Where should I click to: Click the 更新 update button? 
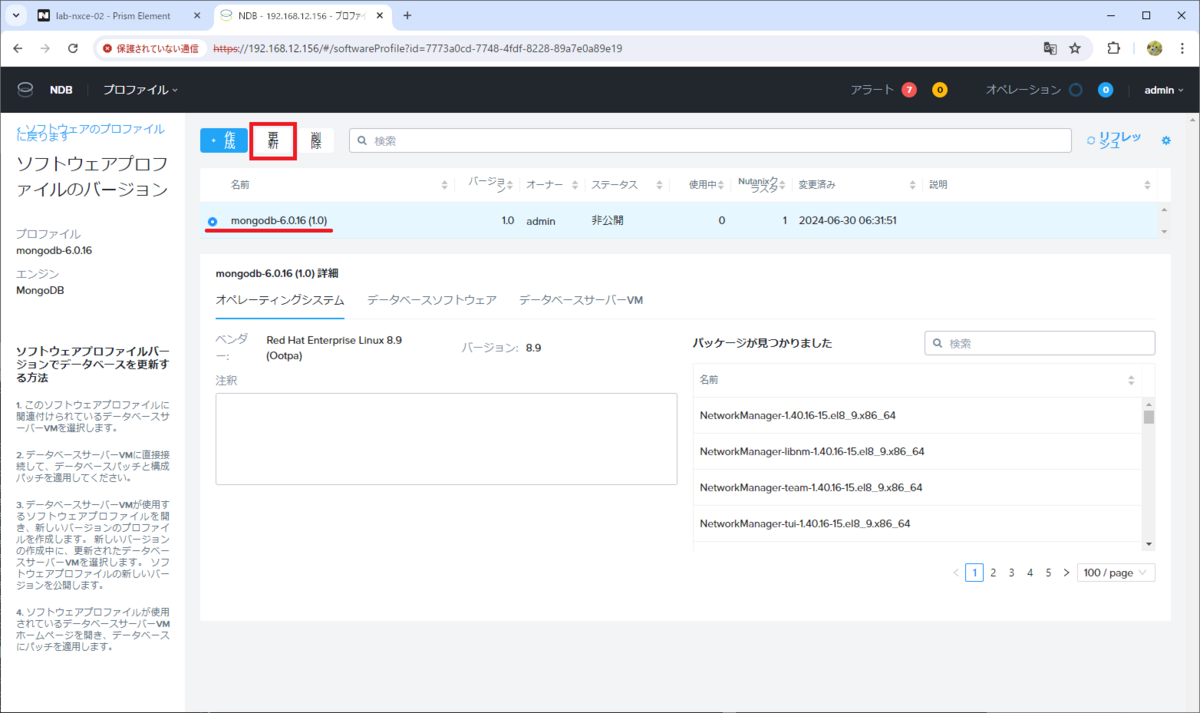coord(273,141)
